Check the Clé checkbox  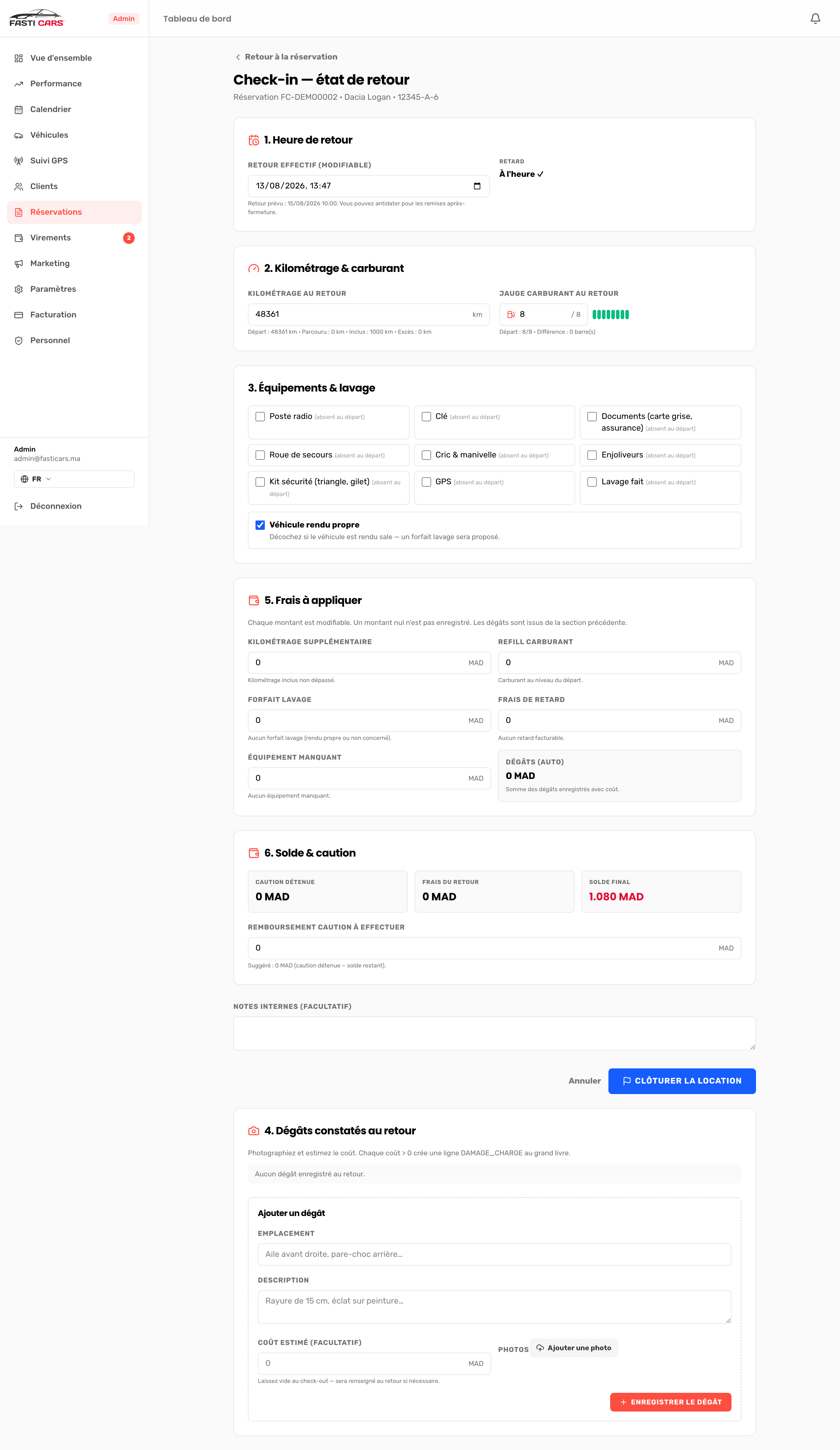pos(426,417)
